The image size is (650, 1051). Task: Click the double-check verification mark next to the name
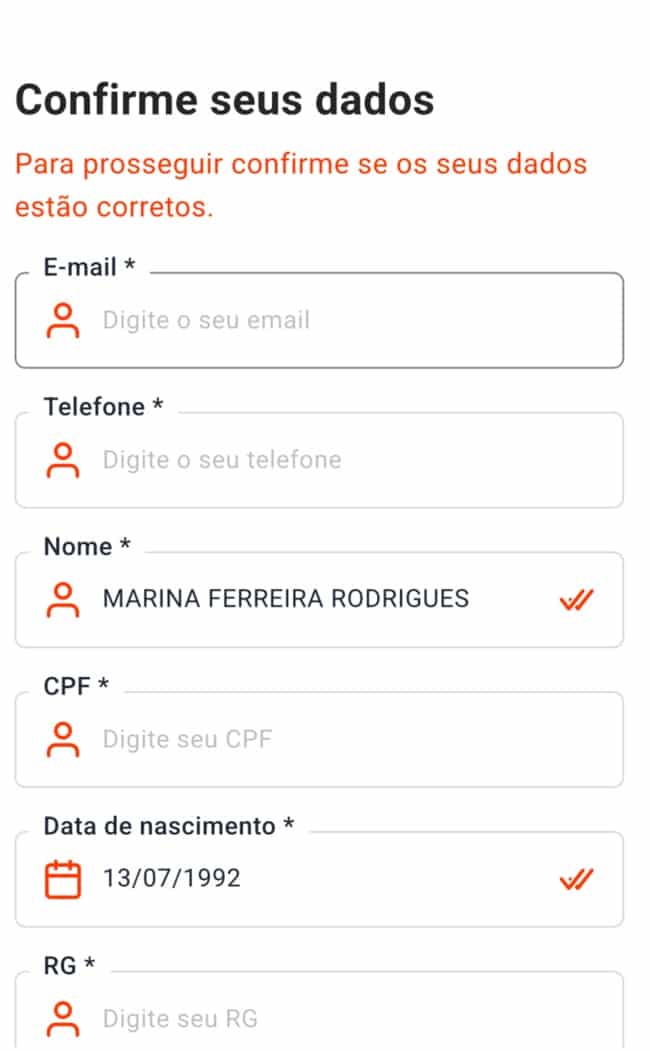(575, 598)
